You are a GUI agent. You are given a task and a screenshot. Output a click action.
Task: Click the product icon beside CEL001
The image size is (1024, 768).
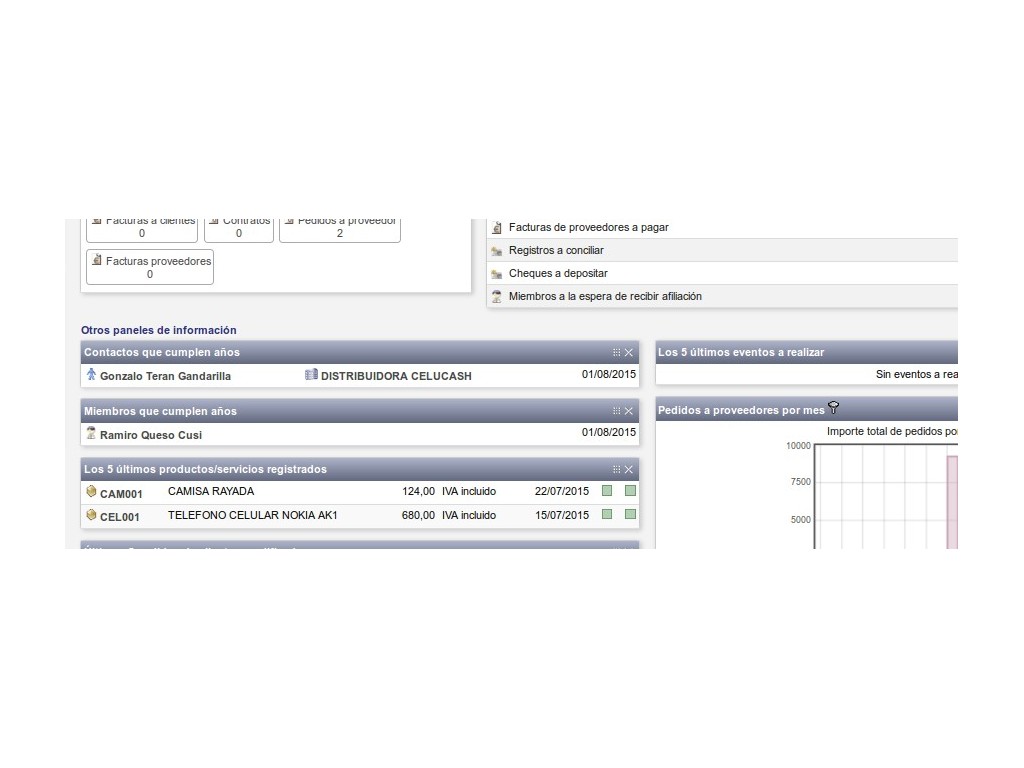[x=91, y=515]
